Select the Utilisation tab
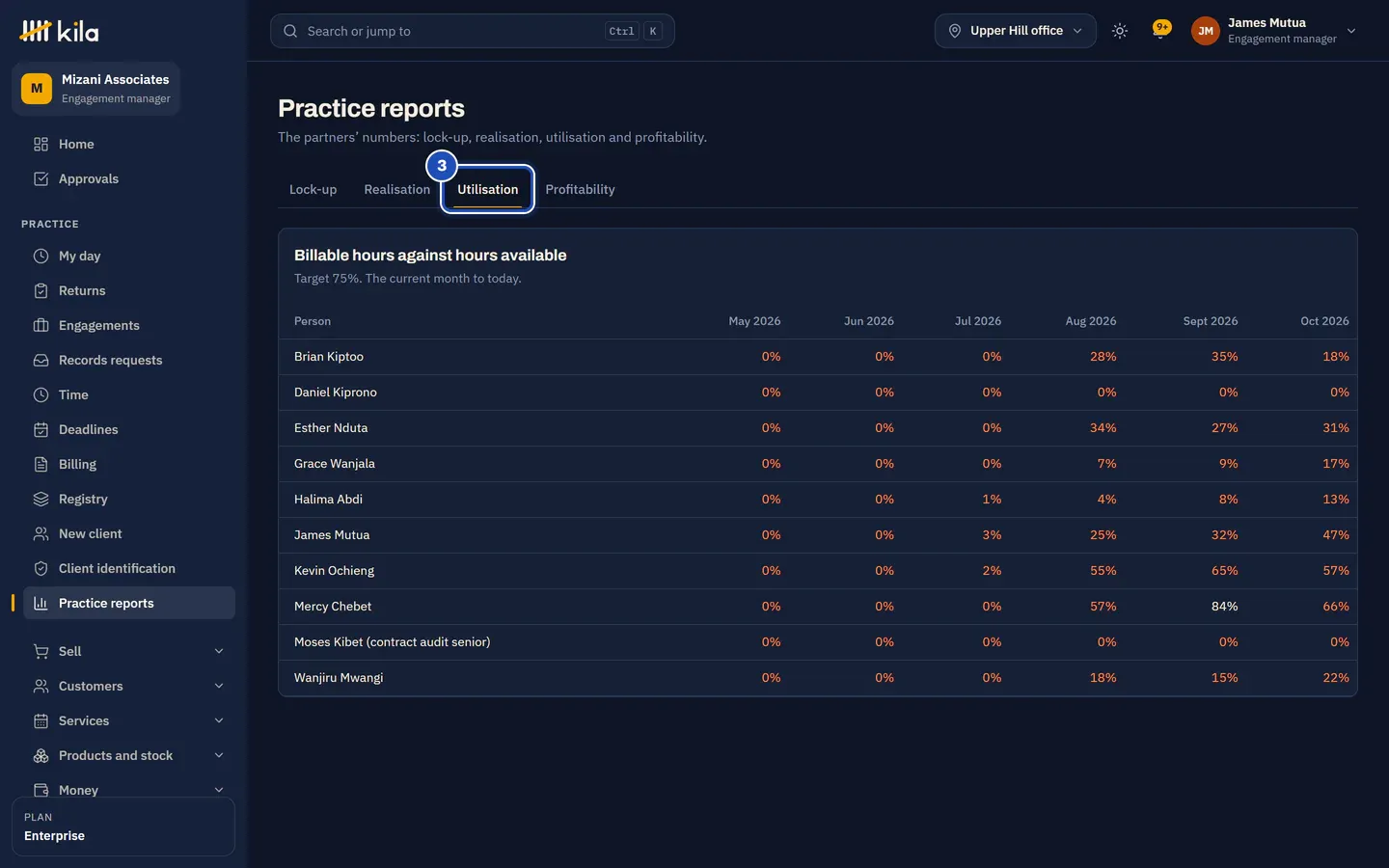Screen dimensions: 1389x868 coord(488,189)
